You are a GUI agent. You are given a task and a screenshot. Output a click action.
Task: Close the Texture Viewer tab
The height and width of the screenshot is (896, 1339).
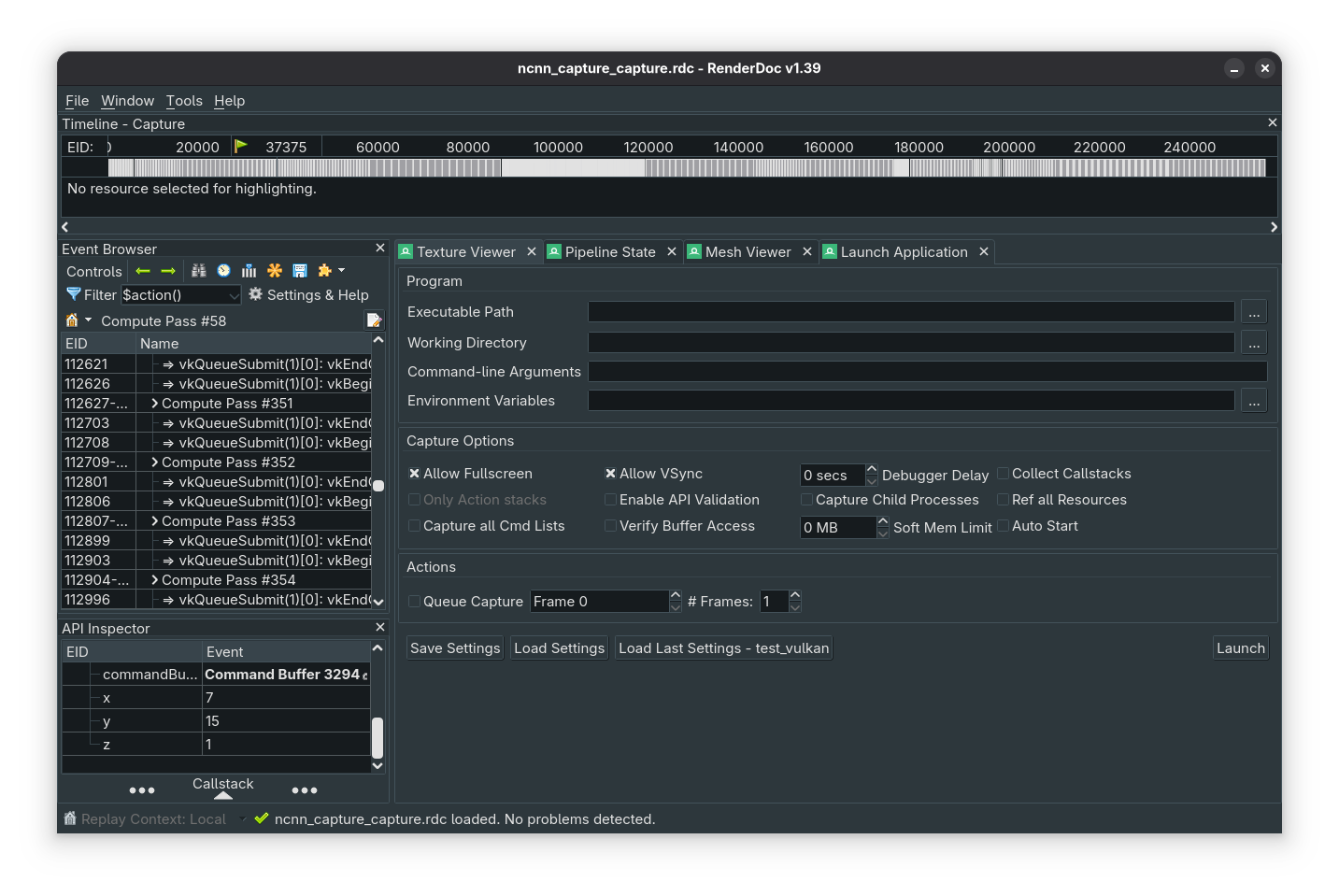(532, 251)
